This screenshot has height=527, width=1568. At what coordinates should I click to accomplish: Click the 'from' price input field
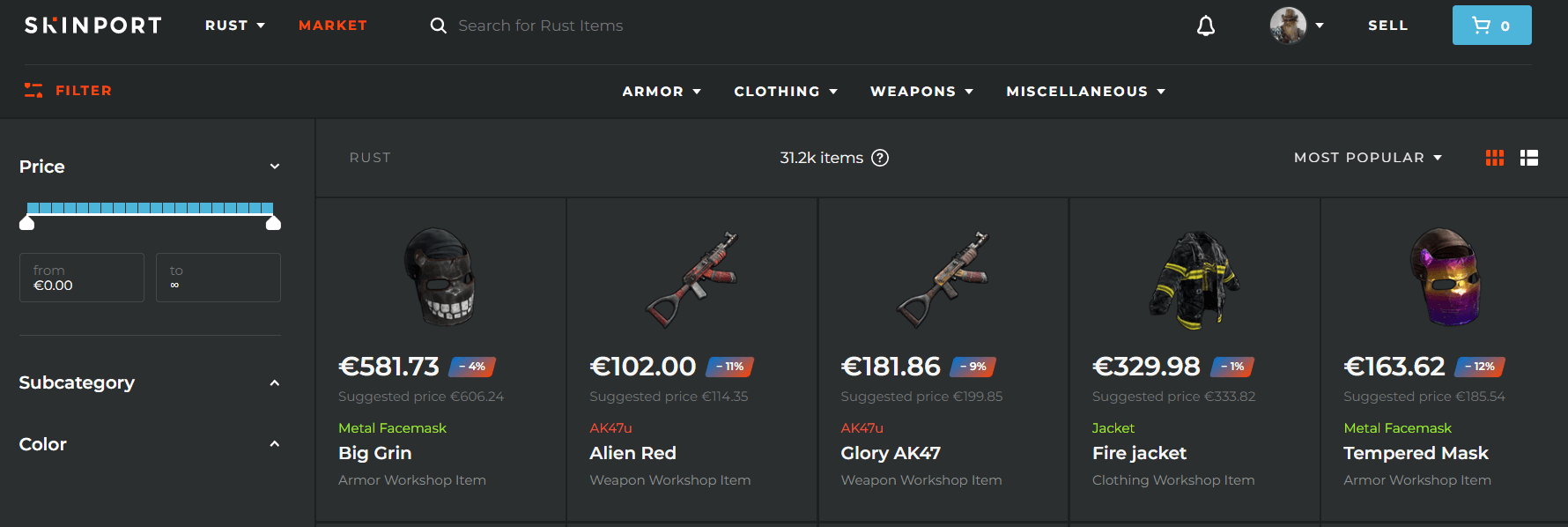click(81, 277)
